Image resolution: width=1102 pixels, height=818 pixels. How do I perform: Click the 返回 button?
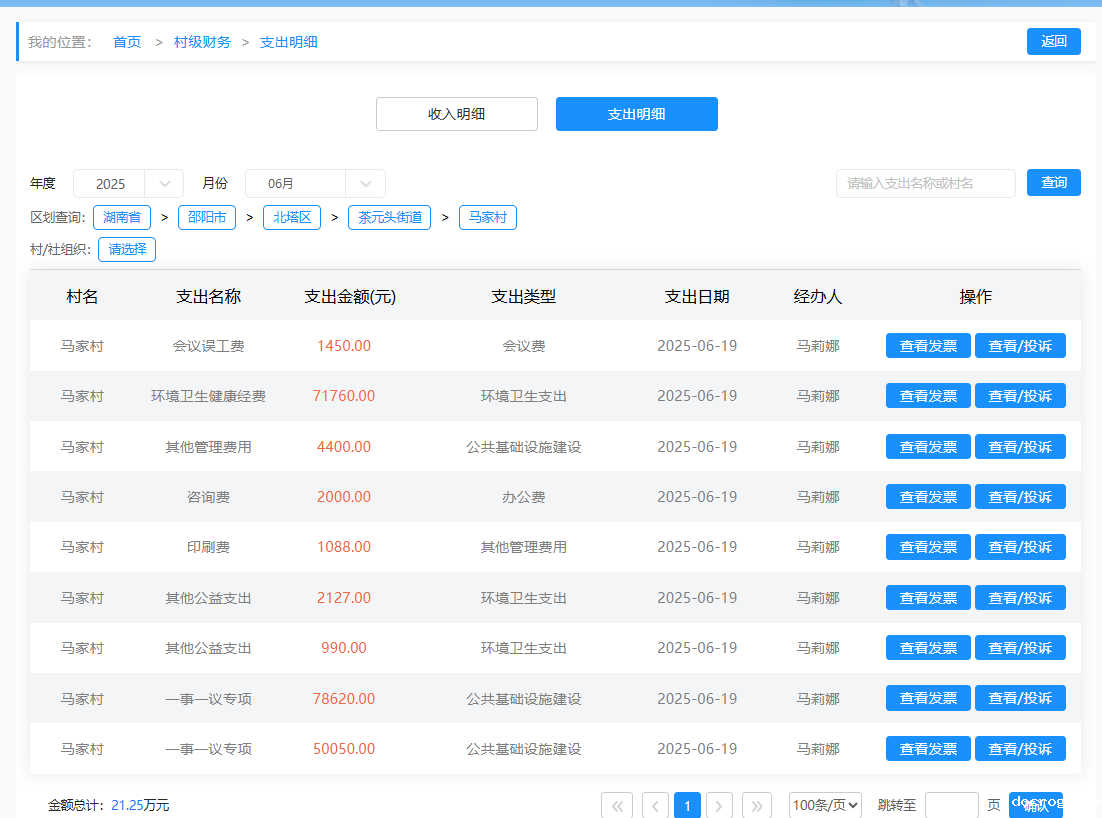coord(1053,41)
